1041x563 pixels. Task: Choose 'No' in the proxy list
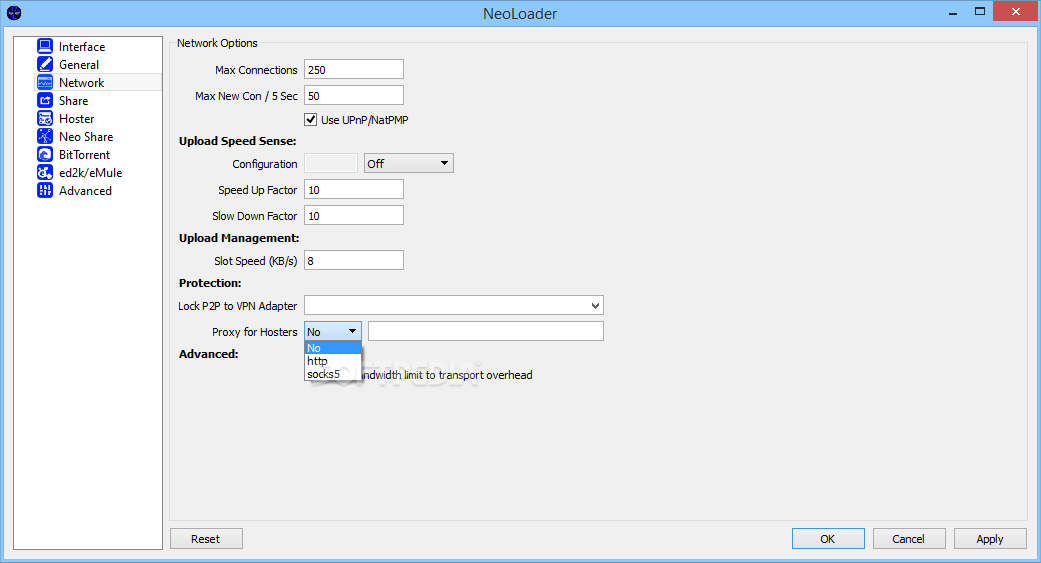[x=333, y=348]
